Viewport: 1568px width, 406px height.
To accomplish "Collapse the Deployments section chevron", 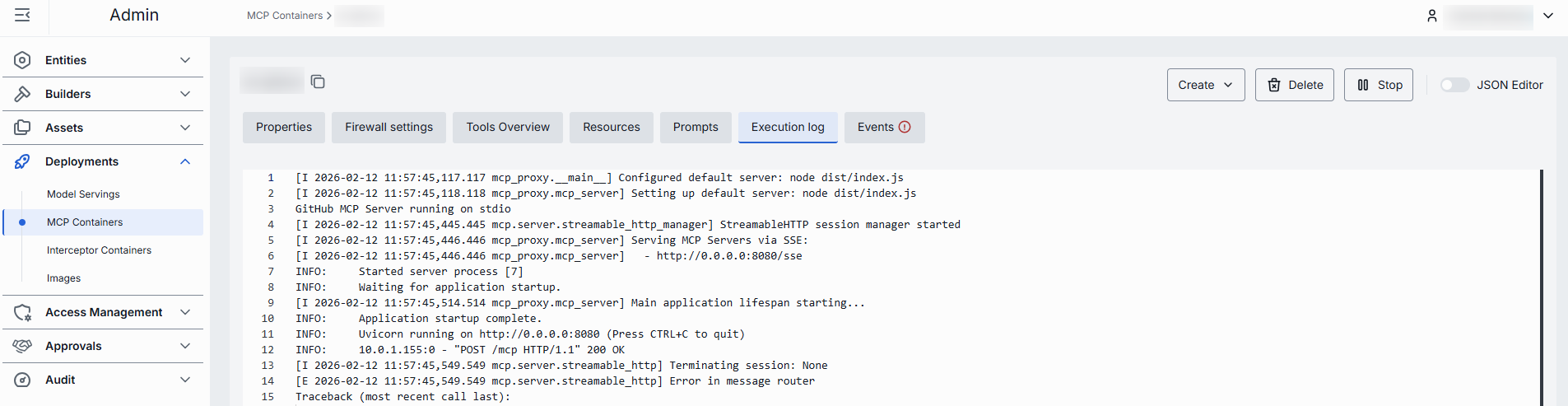I will 185,161.
